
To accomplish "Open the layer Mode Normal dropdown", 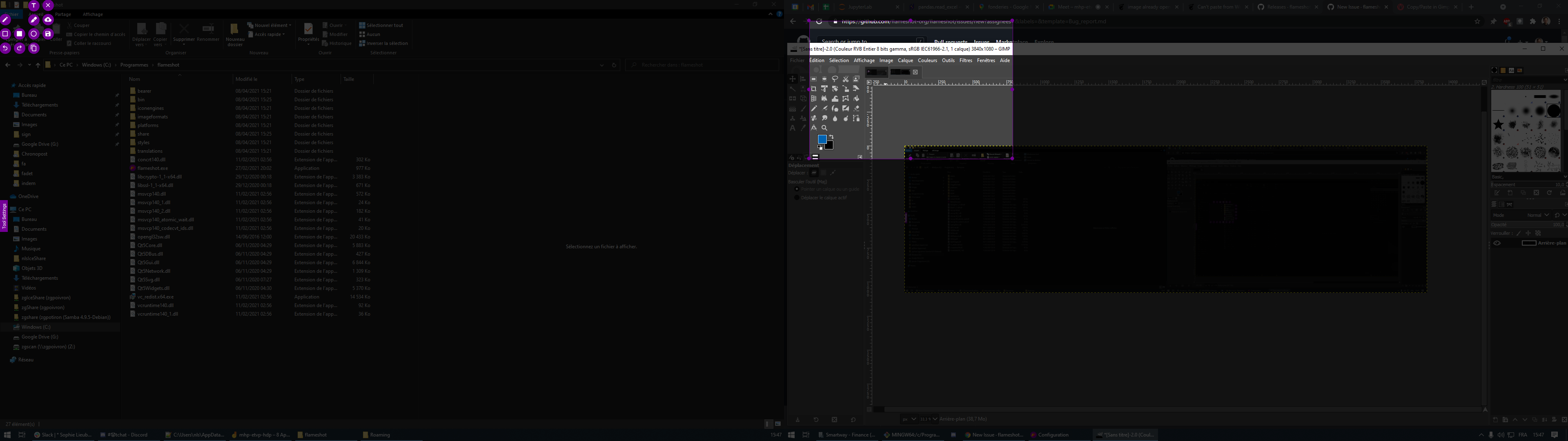I will pyautogui.click(x=1521, y=215).
